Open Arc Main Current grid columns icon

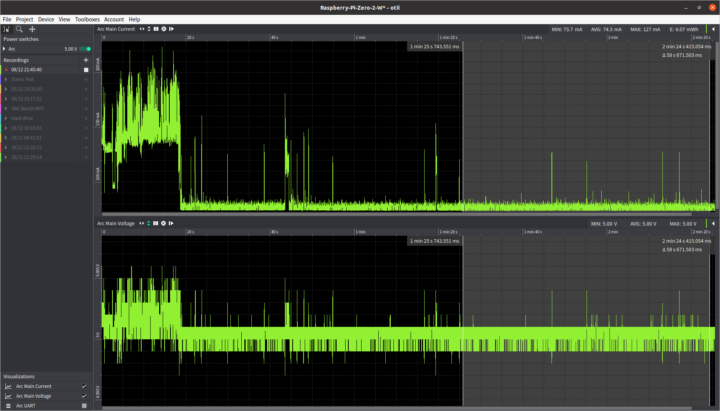pos(156,29)
